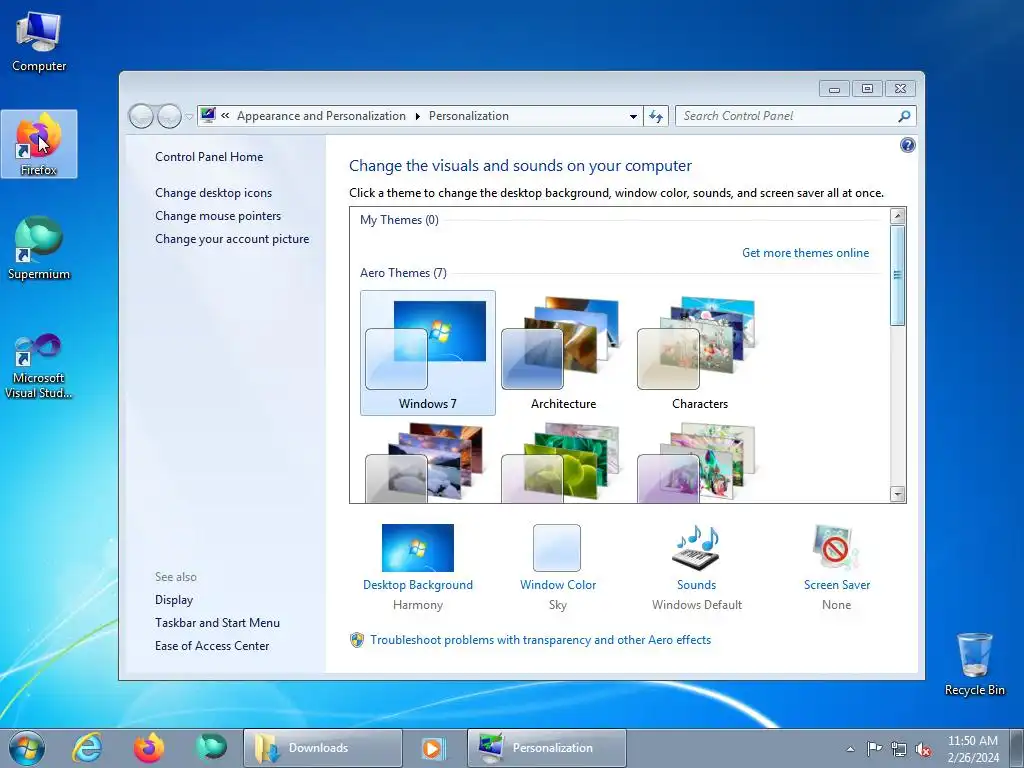Expand arrow after Appearance and Personalization breadcrumb
Viewport: 1024px width, 768px height.
tap(417, 116)
